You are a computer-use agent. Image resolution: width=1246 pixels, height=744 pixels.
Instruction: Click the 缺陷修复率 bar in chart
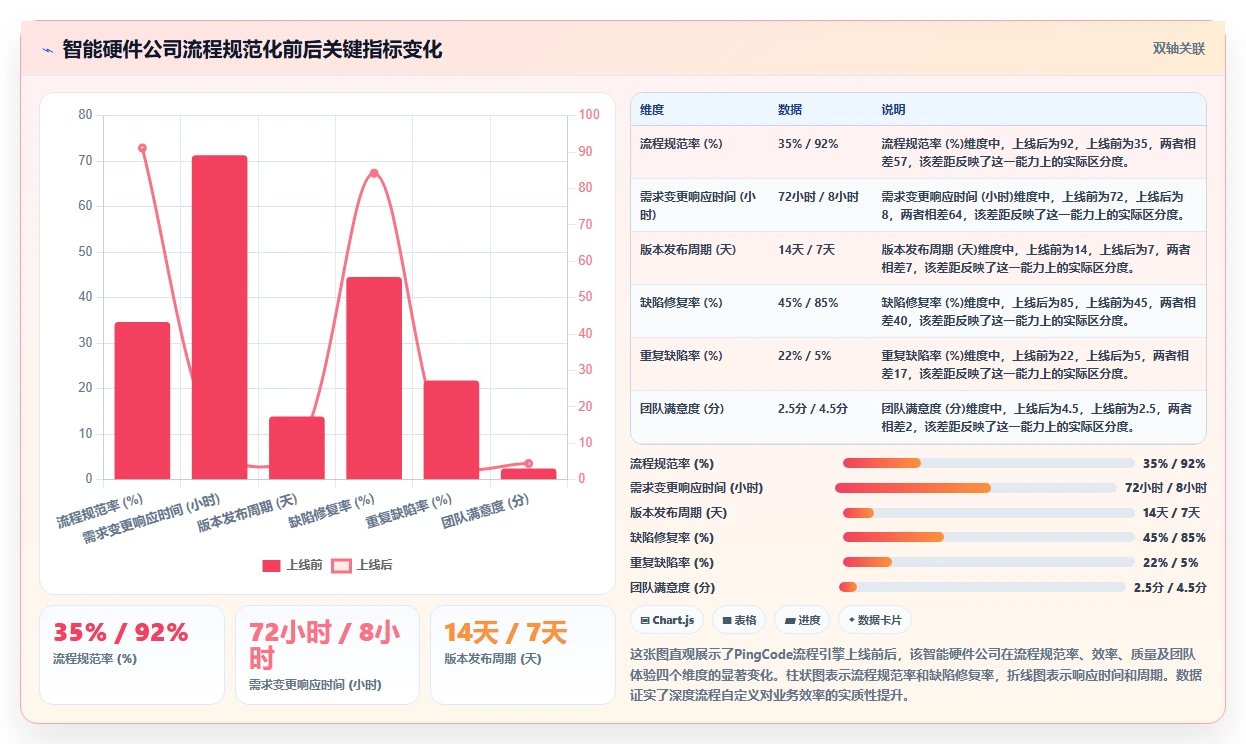(374, 378)
